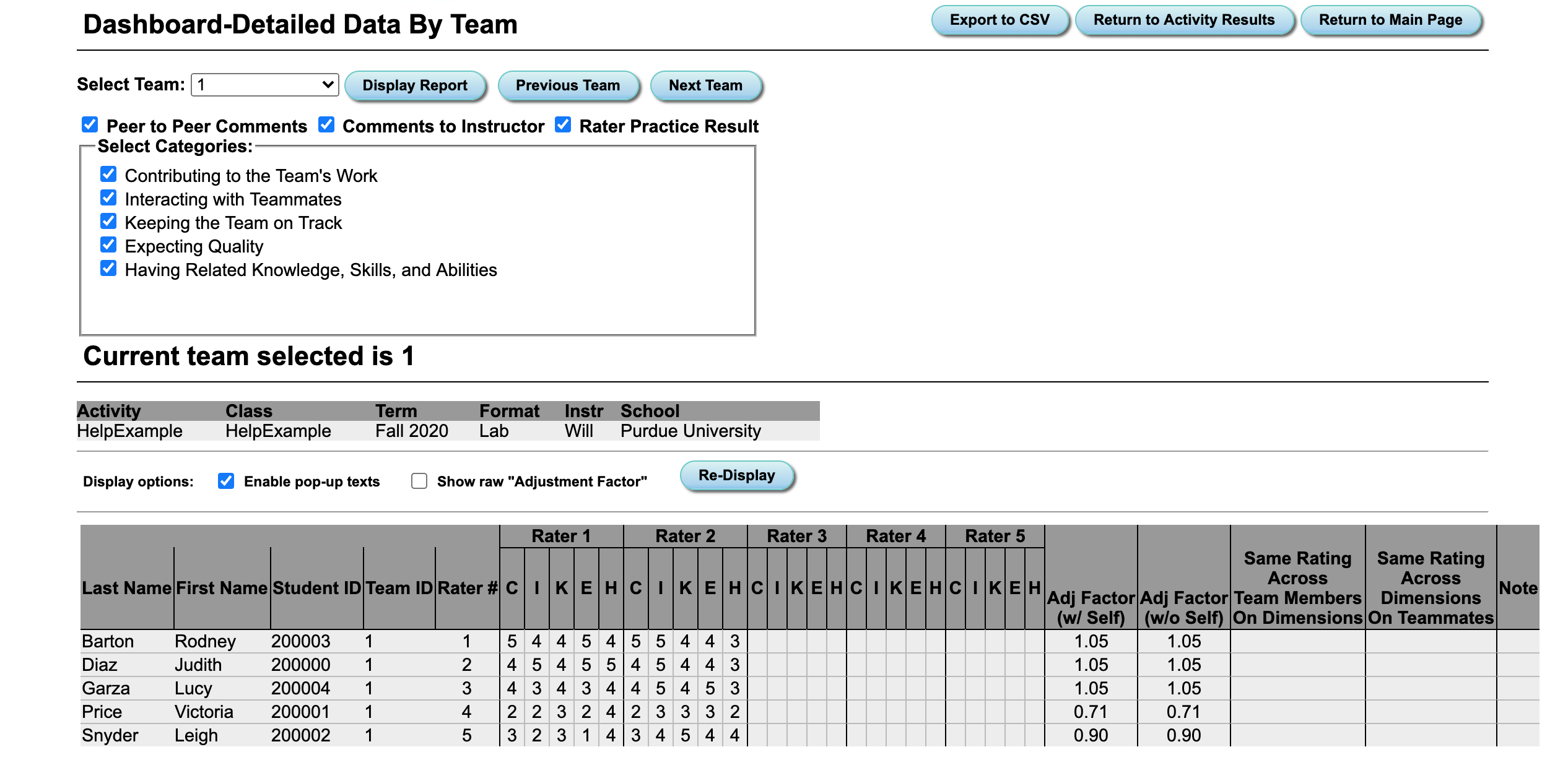Click the Display Report button

(415, 85)
